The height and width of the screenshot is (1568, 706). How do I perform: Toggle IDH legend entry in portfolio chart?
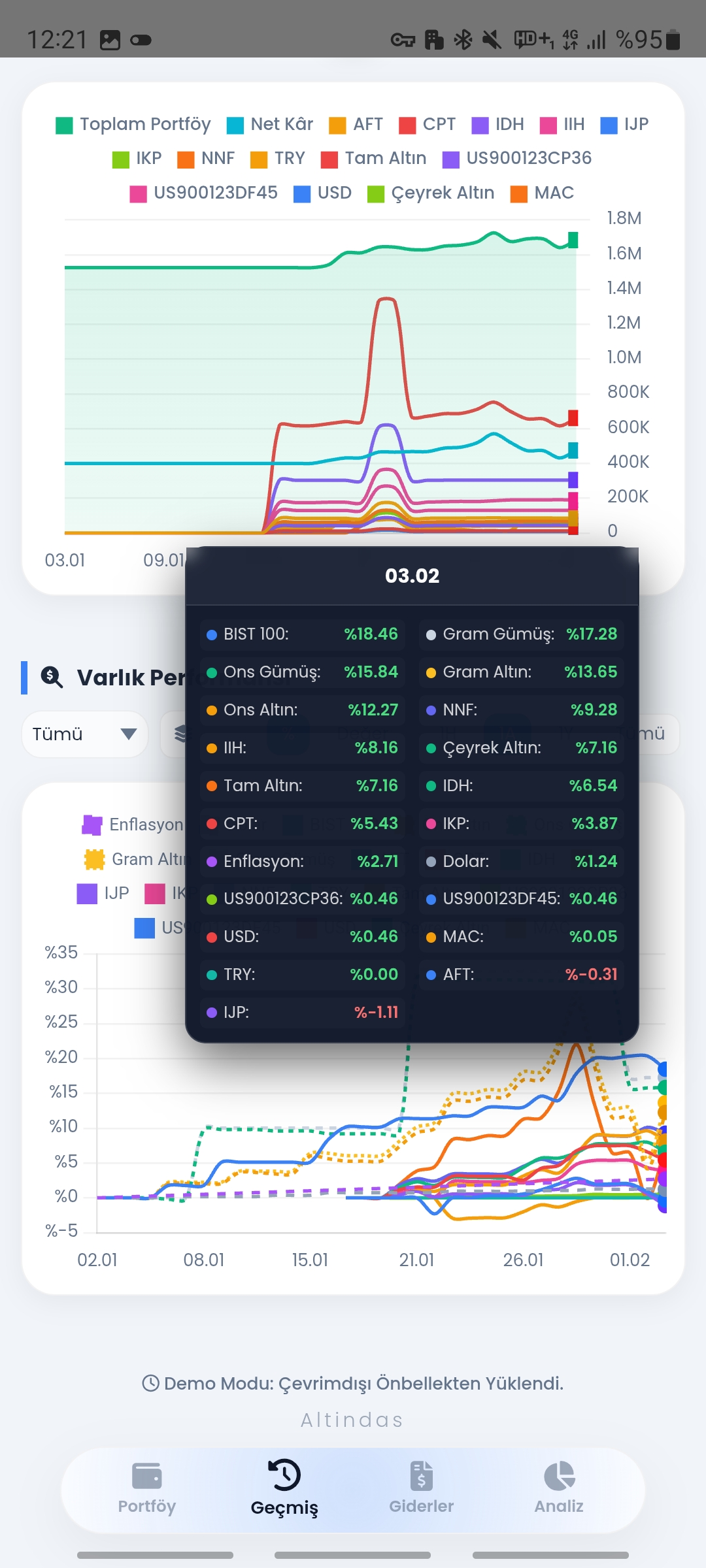(x=497, y=124)
